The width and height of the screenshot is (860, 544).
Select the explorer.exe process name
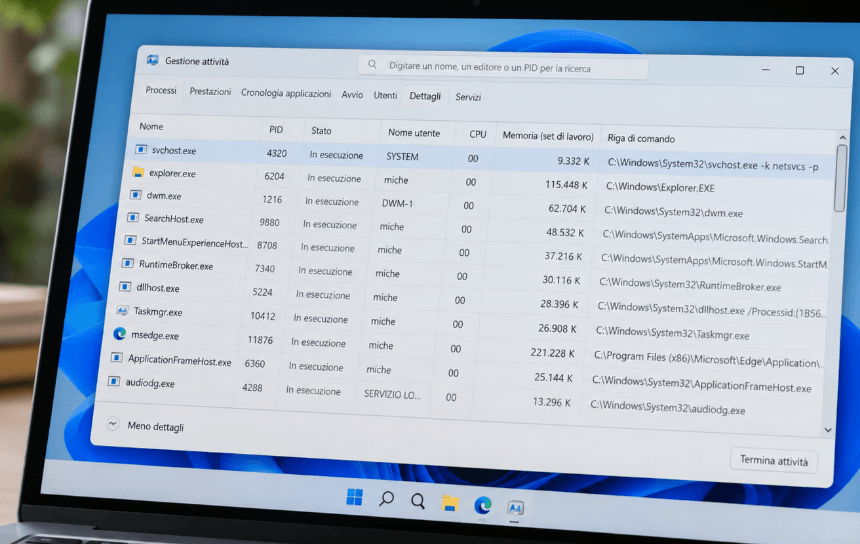click(x=172, y=173)
